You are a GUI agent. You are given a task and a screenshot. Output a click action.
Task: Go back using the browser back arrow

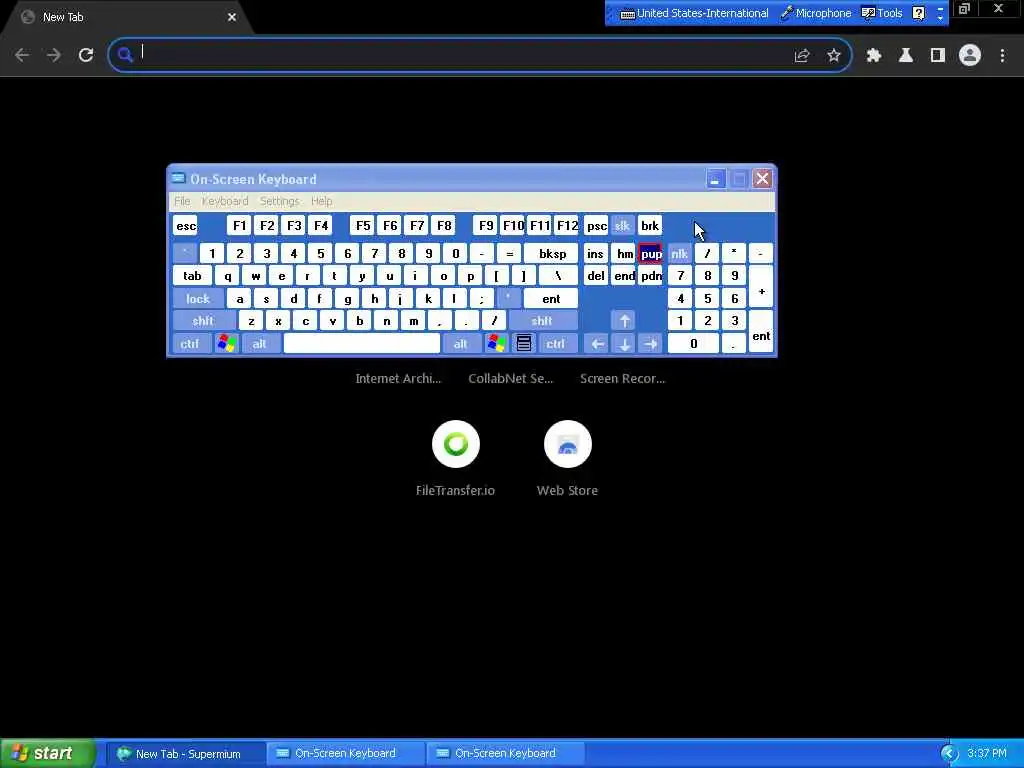pos(22,55)
